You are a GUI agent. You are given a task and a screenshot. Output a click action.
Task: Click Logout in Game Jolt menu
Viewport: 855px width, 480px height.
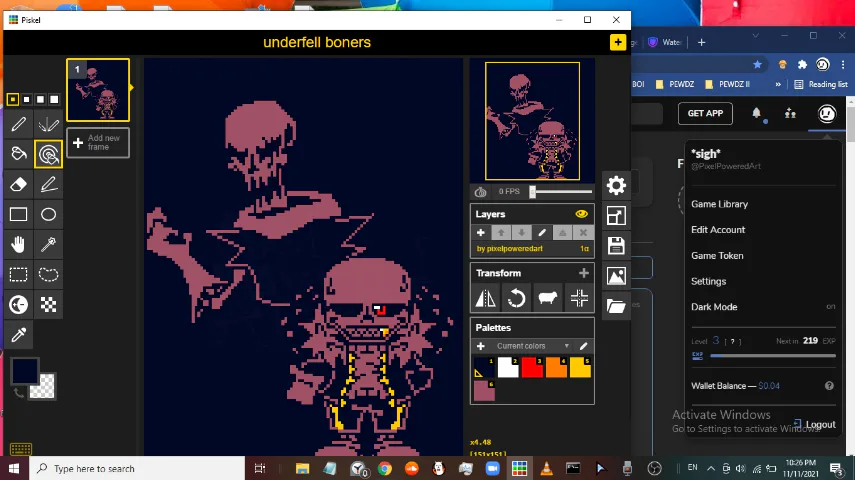(815, 424)
